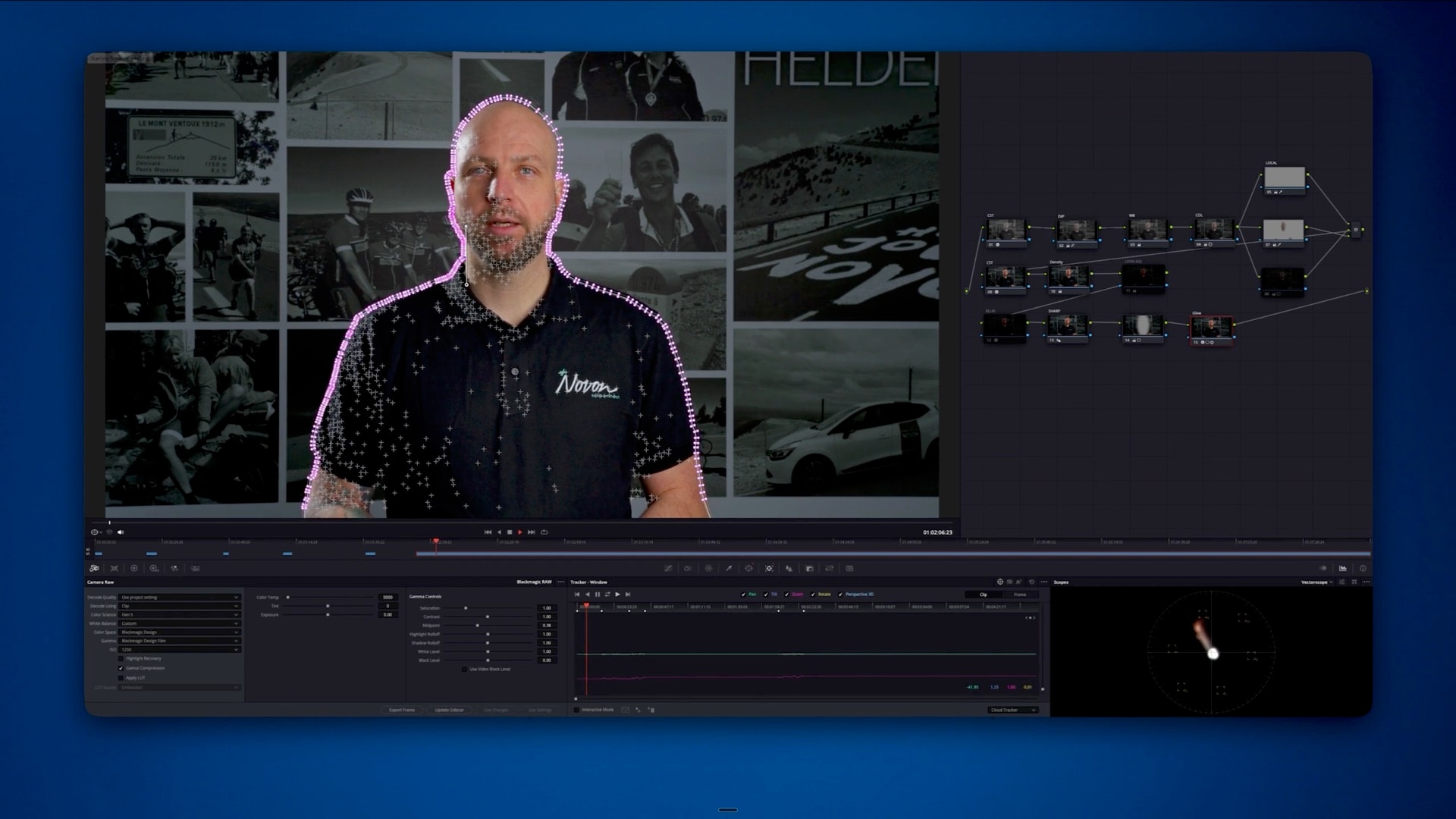Open the Qualifier eyedropper palette

[x=729, y=568]
